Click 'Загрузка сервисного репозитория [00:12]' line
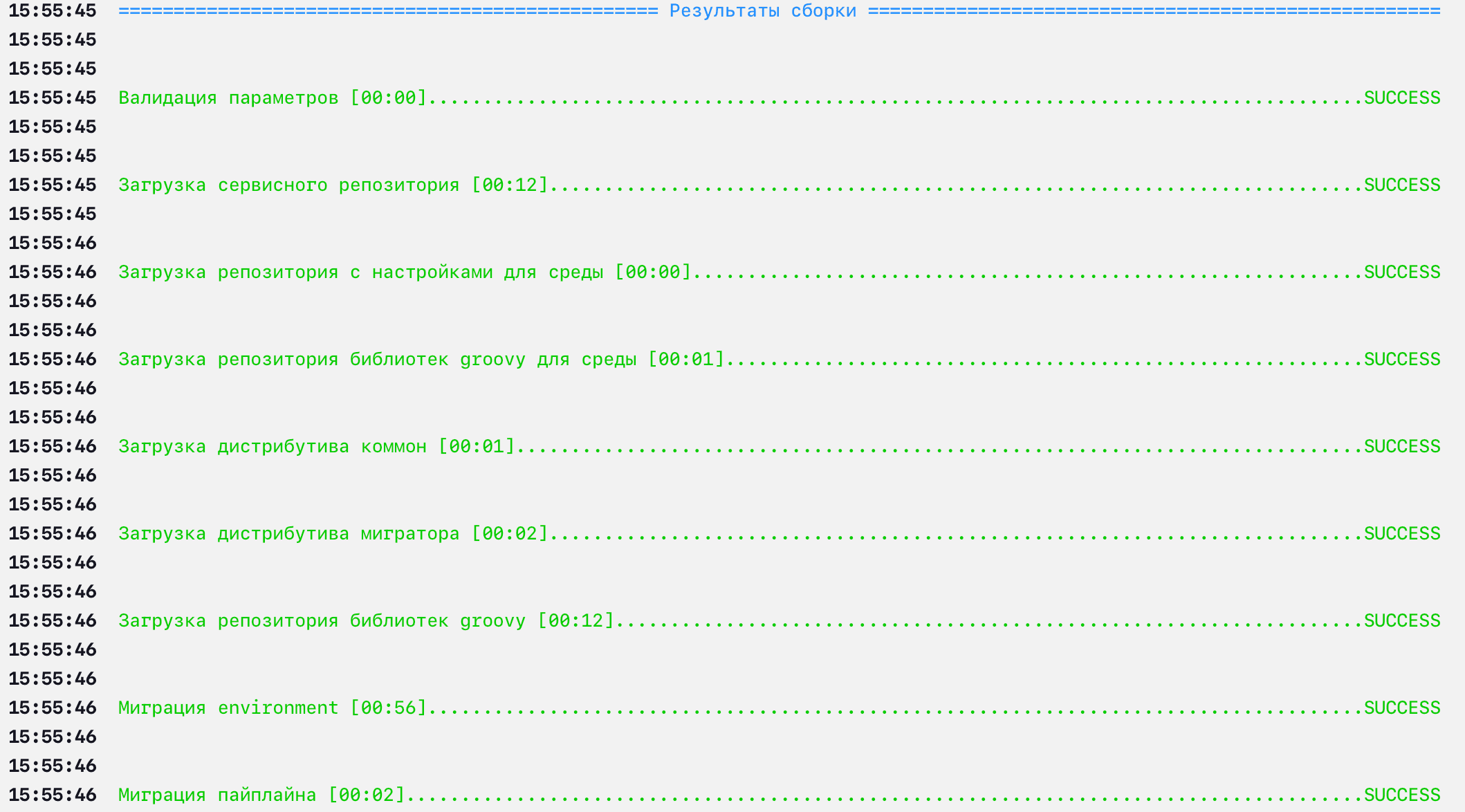1465x812 pixels. tap(333, 185)
